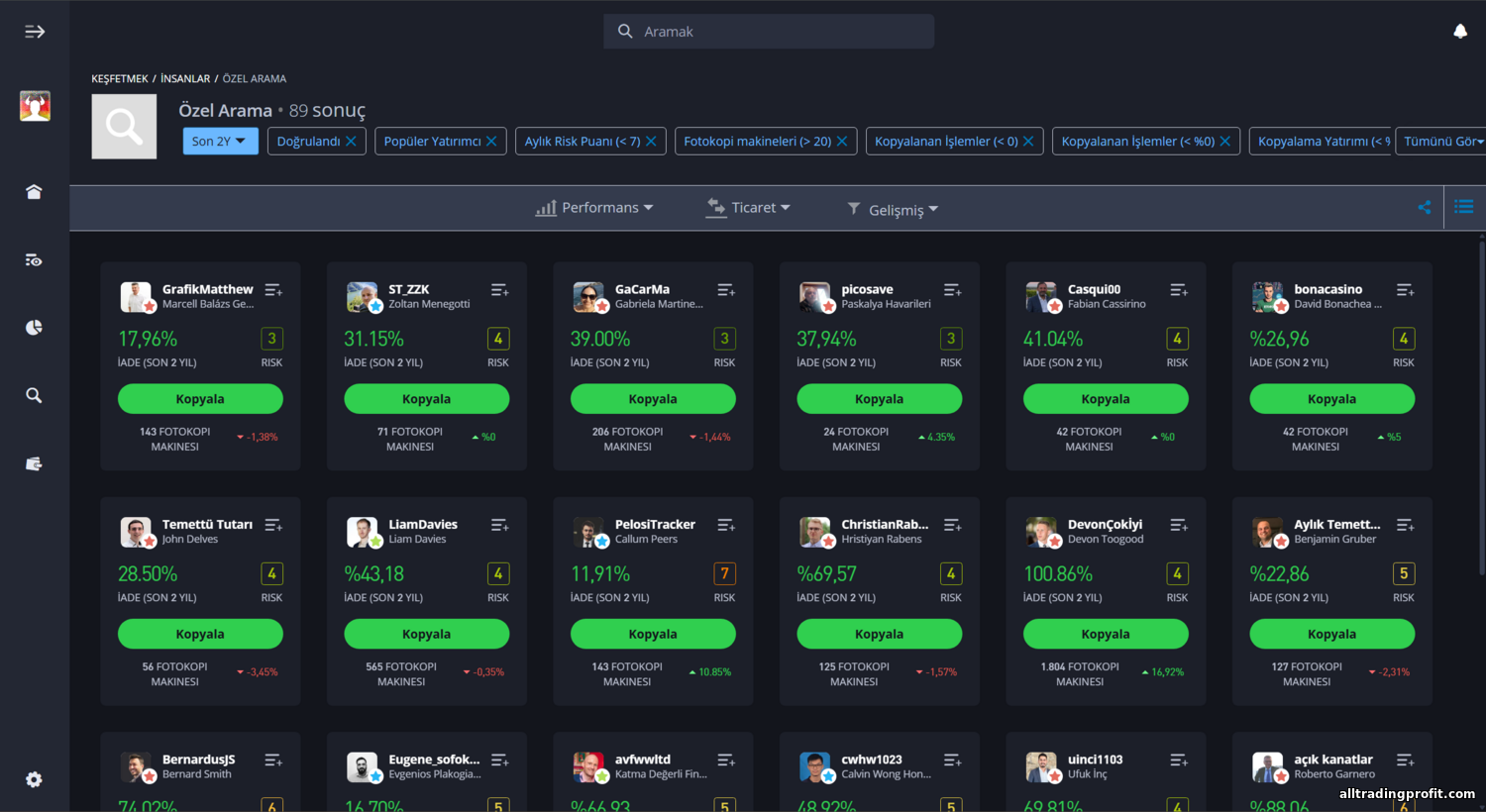The width and height of the screenshot is (1486, 812).
Task: Expand the sidebar with the arrow menu icon
Action: (x=35, y=32)
